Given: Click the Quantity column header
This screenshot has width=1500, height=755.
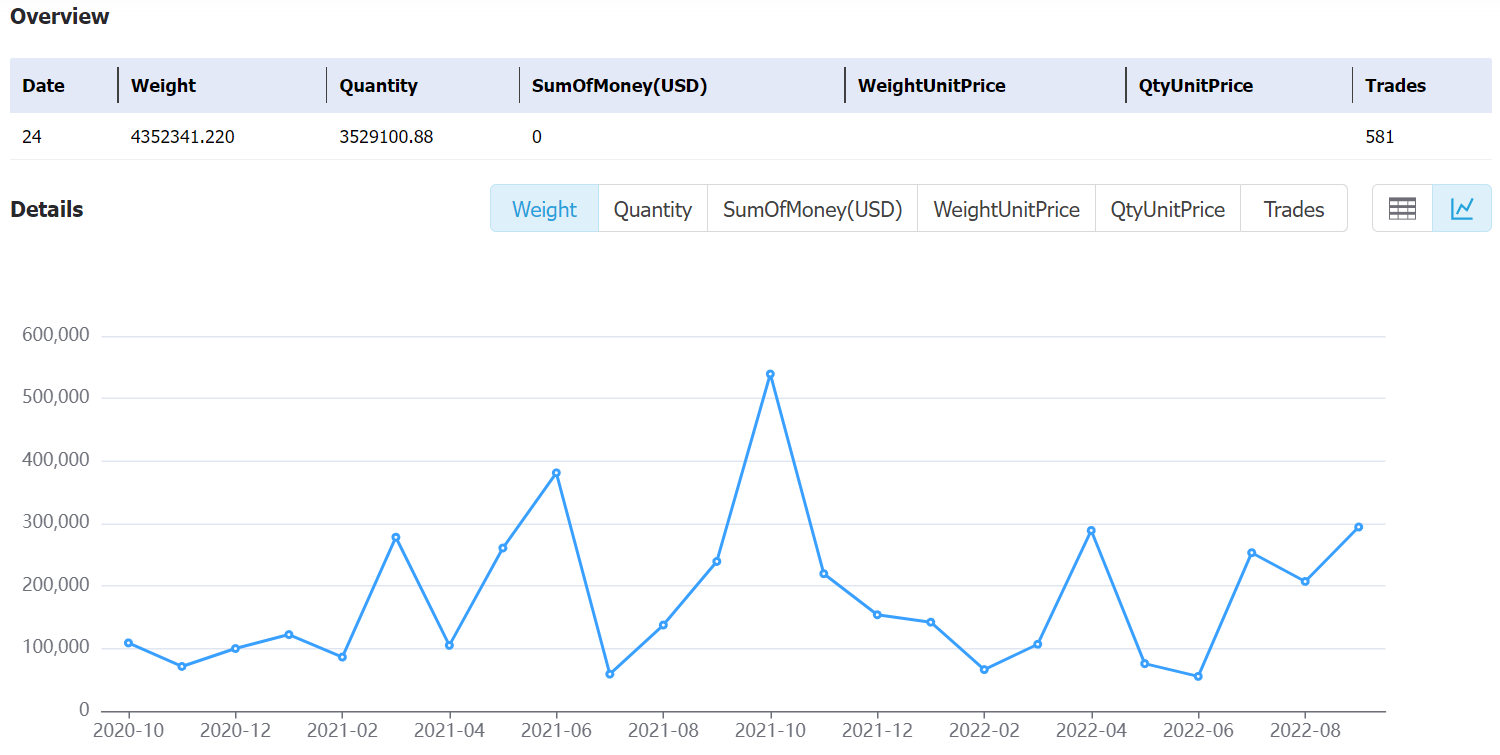Looking at the screenshot, I should pos(379,86).
